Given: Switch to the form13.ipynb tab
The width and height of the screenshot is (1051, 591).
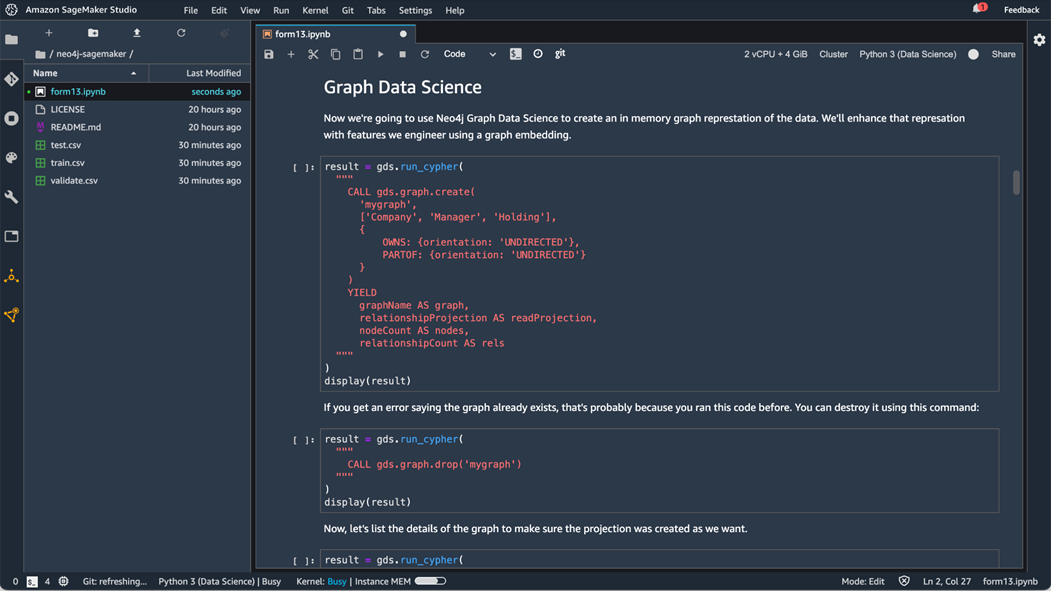Looking at the screenshot, I should (x=303, y=34).
